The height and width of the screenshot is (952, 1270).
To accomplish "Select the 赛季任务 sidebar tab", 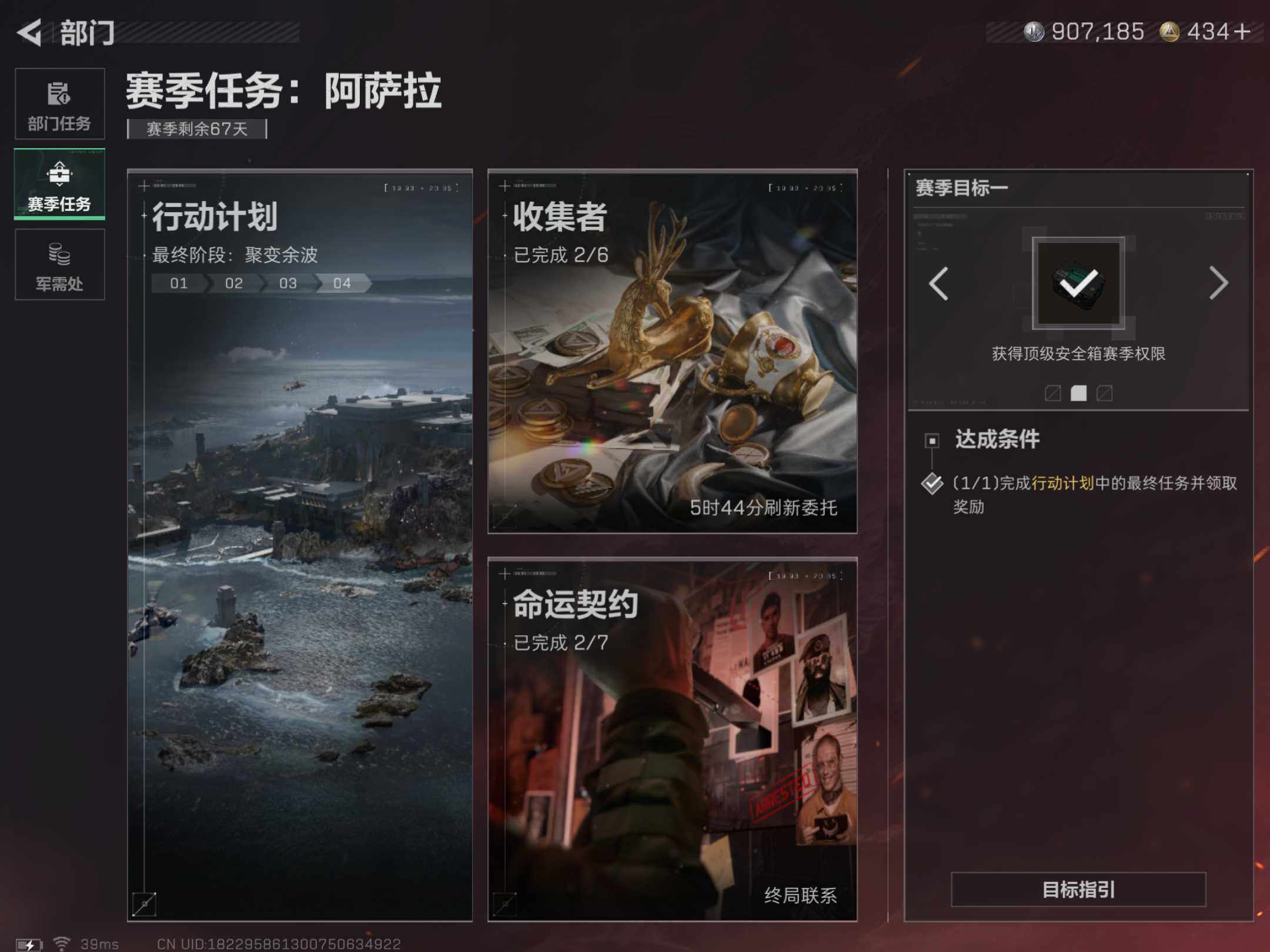I will coord(60,184).
